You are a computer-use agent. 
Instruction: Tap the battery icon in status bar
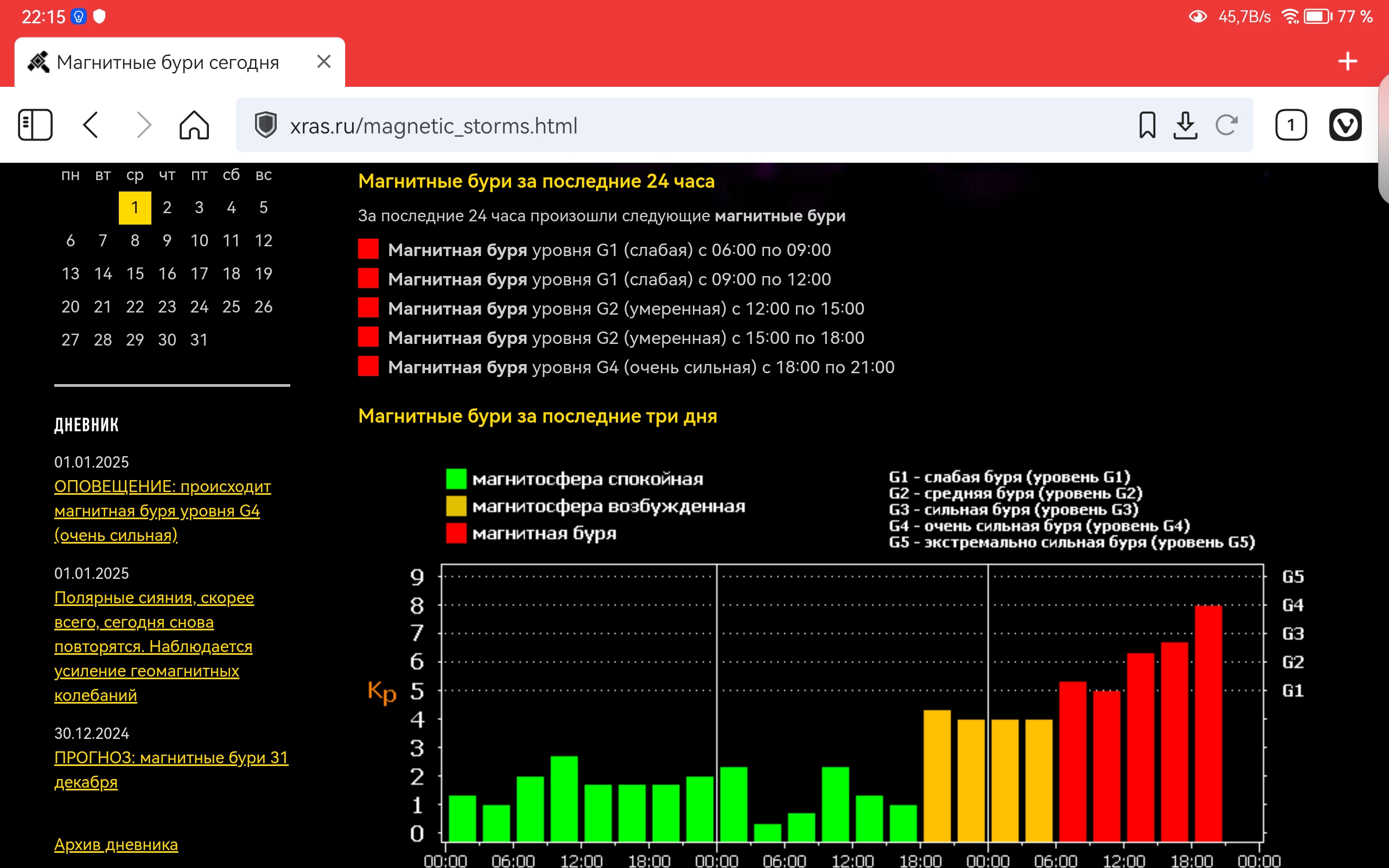coord(1318,17)
